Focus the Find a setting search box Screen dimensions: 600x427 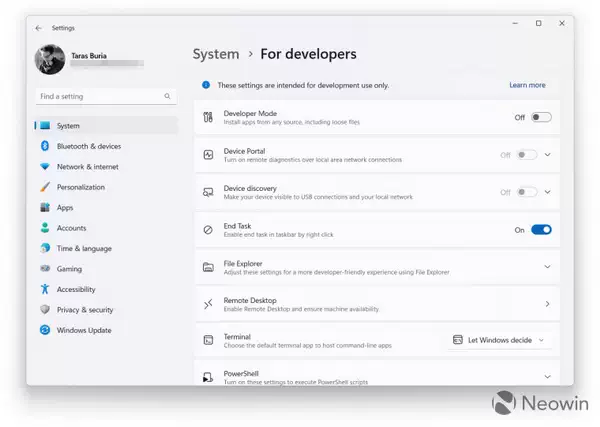point(106,96)
